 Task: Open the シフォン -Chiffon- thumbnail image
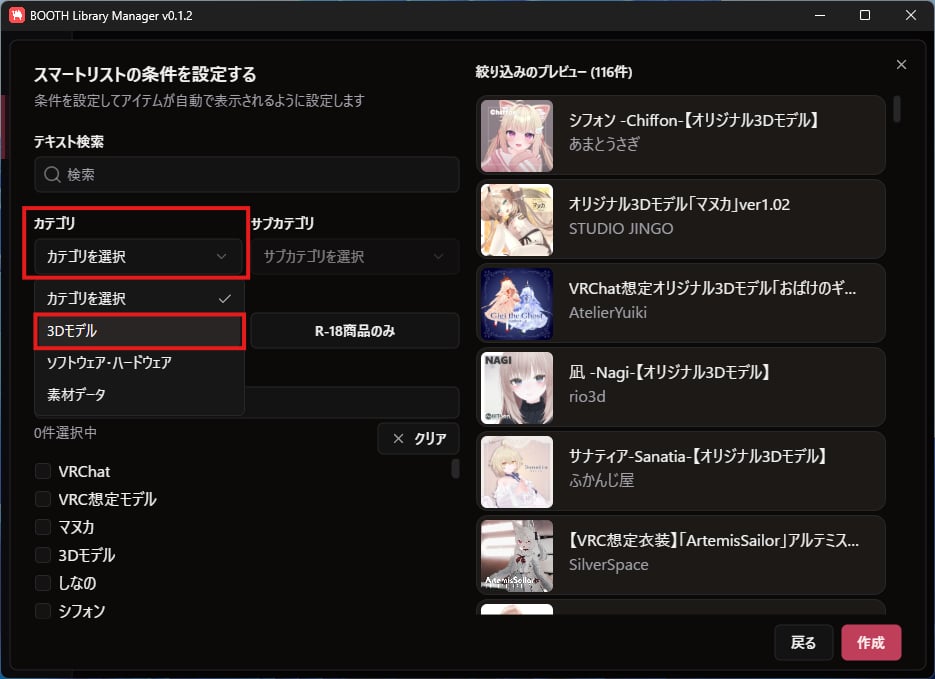coord(516,136)
